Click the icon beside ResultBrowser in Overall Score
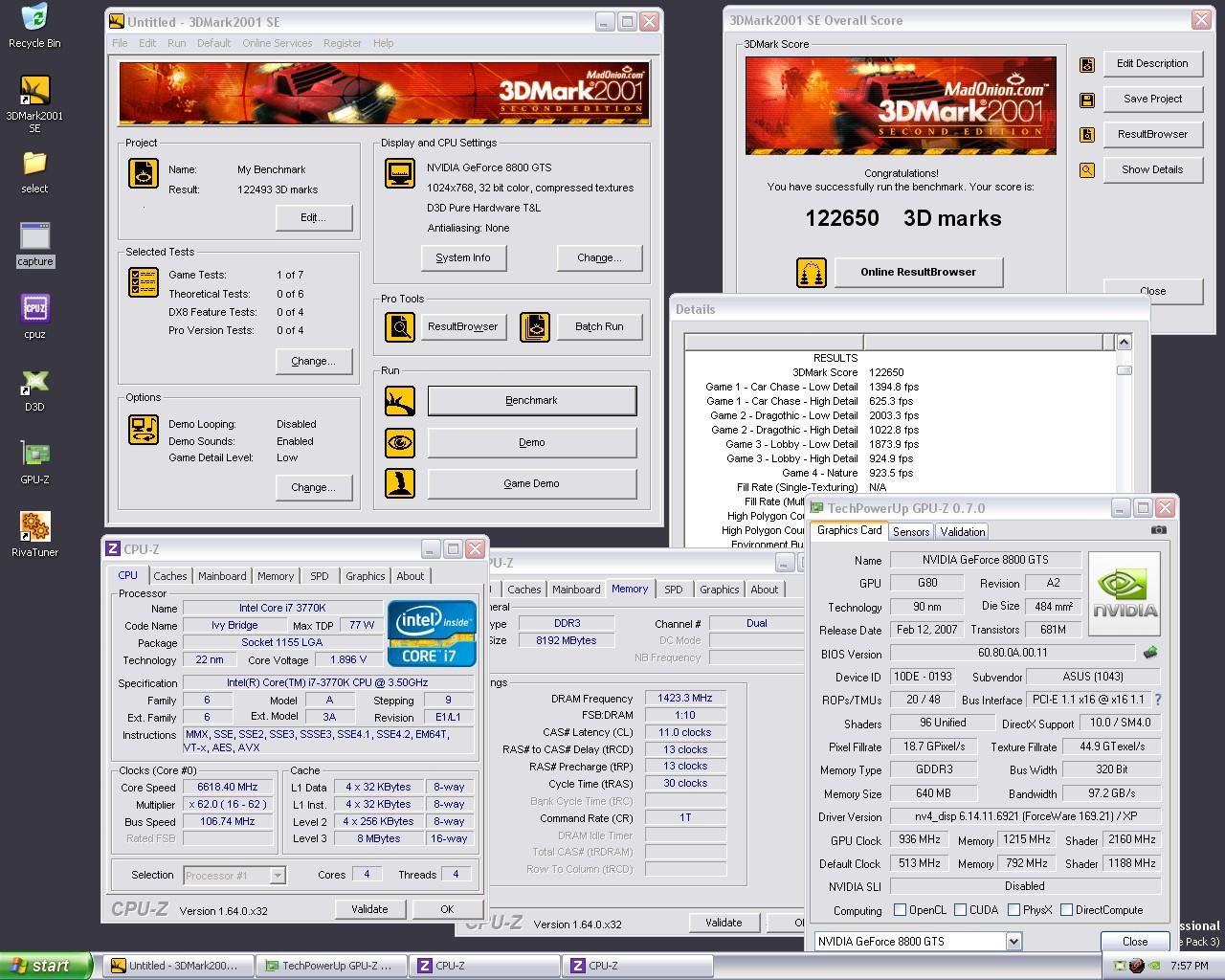The width and height of the screenshot is (1225, 980). tap(1087, 135)
